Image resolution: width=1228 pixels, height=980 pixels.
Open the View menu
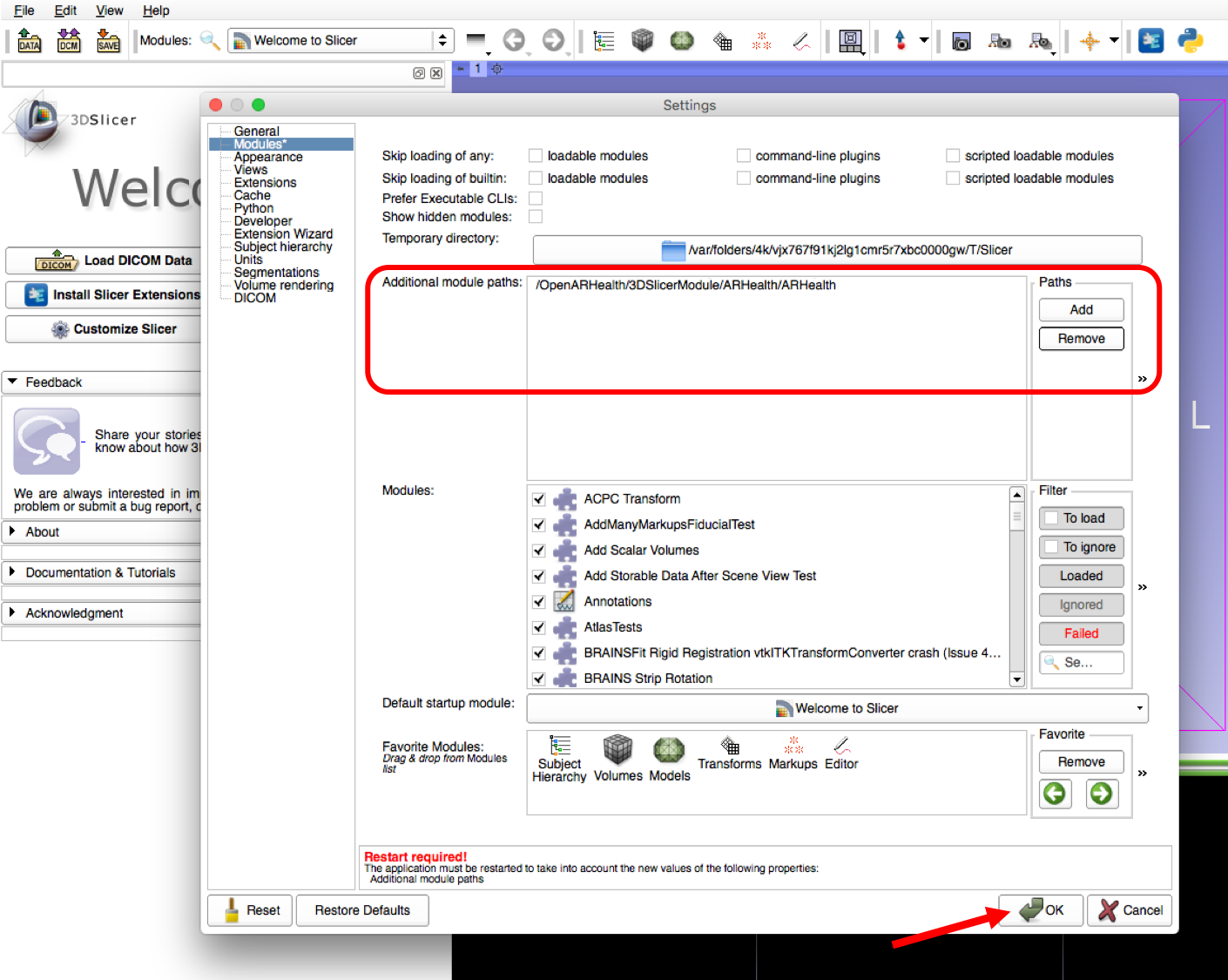pos(110,10)
